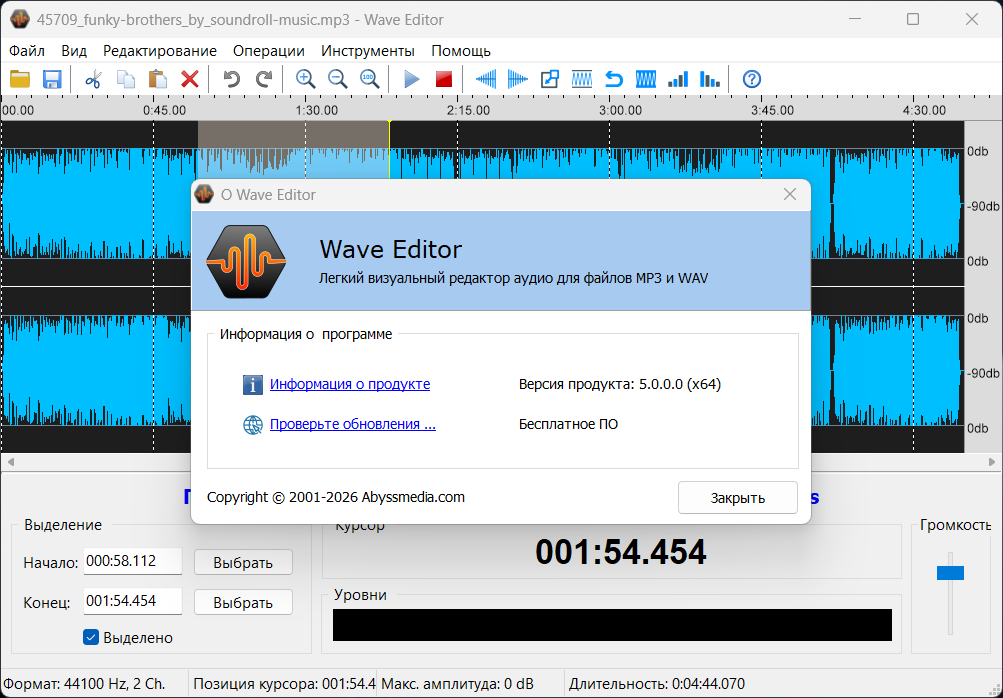The width and height of the screenshot is (1003, 698).
Task: Click the paste clipboard icon
Action: tap(157, 79)
